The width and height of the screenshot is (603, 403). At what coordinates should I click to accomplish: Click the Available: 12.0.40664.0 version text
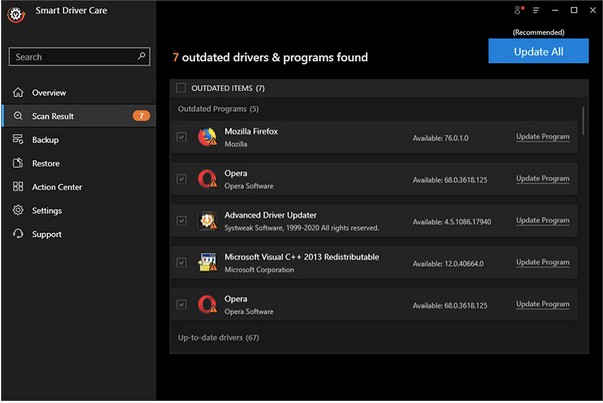[x=448, y=263]
